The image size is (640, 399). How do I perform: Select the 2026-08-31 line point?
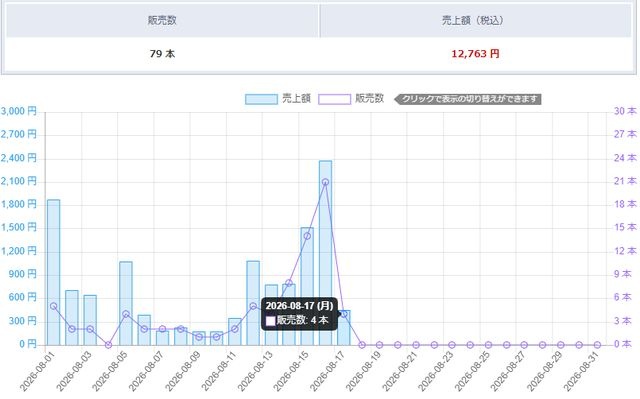click(x=597, y=345)
